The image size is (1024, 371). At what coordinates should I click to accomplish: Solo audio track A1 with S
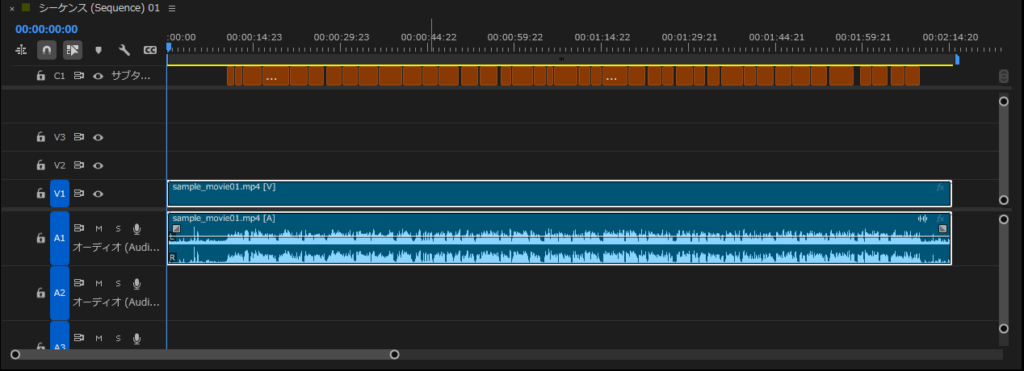click(118, 229)
